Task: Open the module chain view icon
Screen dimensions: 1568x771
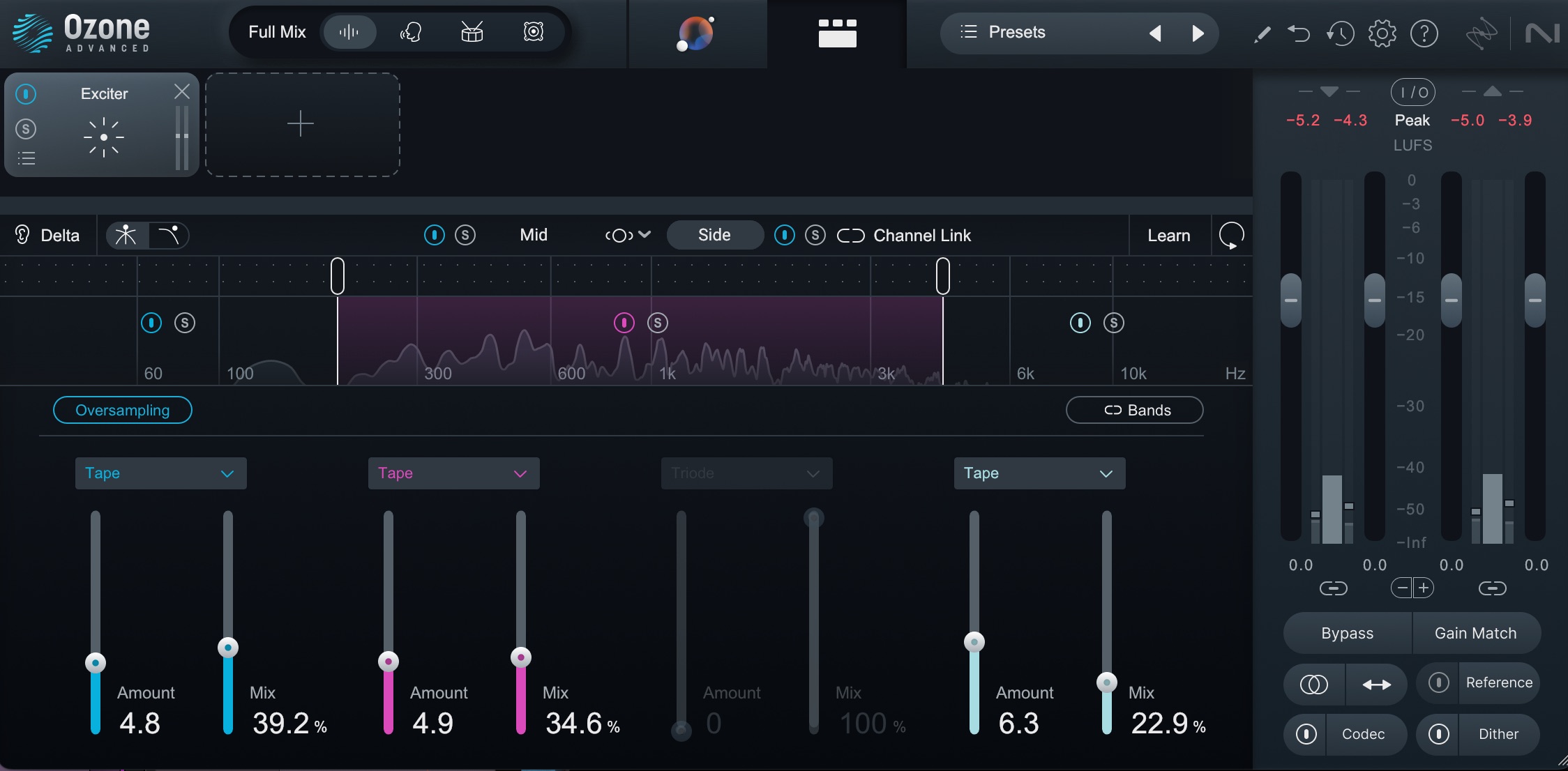Action: (837, 33)
